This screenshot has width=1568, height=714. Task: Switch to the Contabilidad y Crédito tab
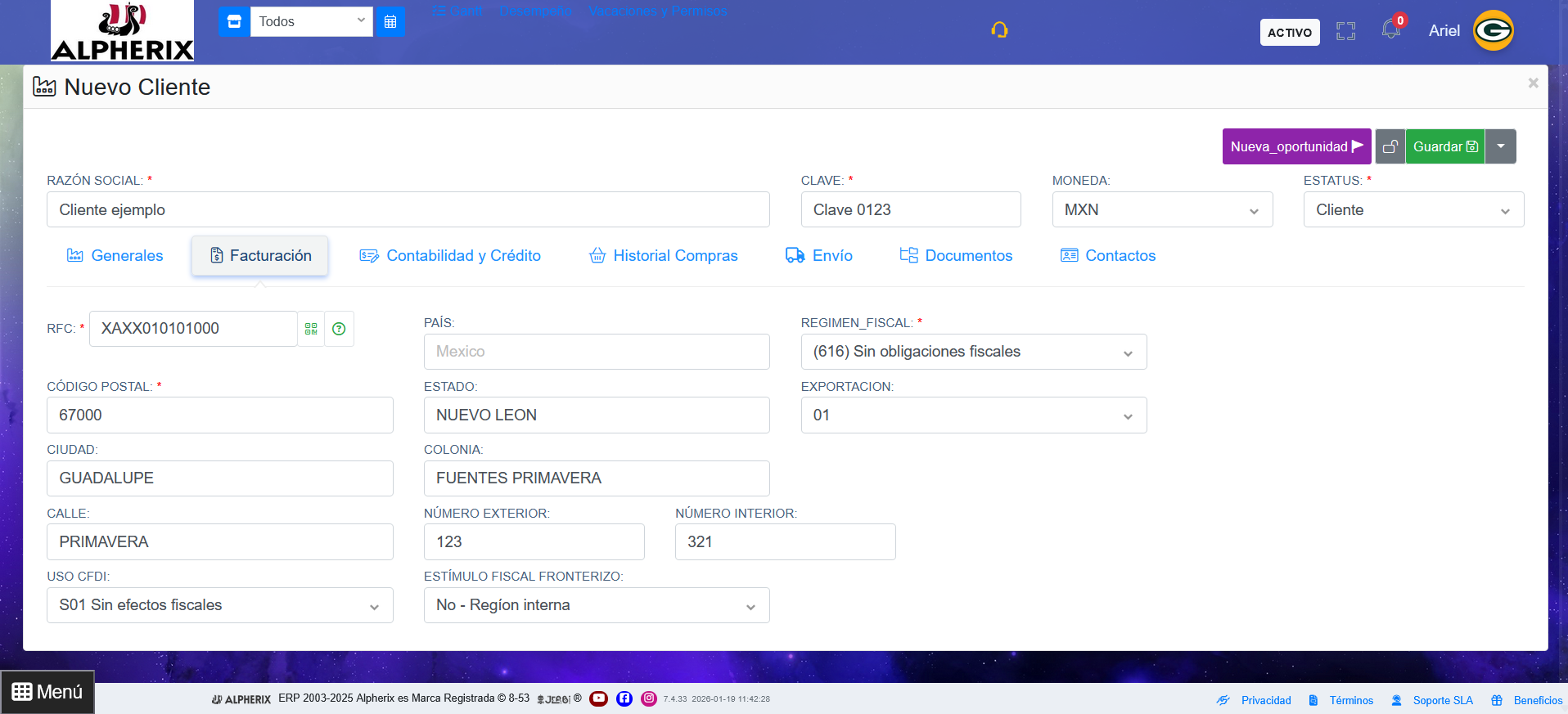click(450, 256)
